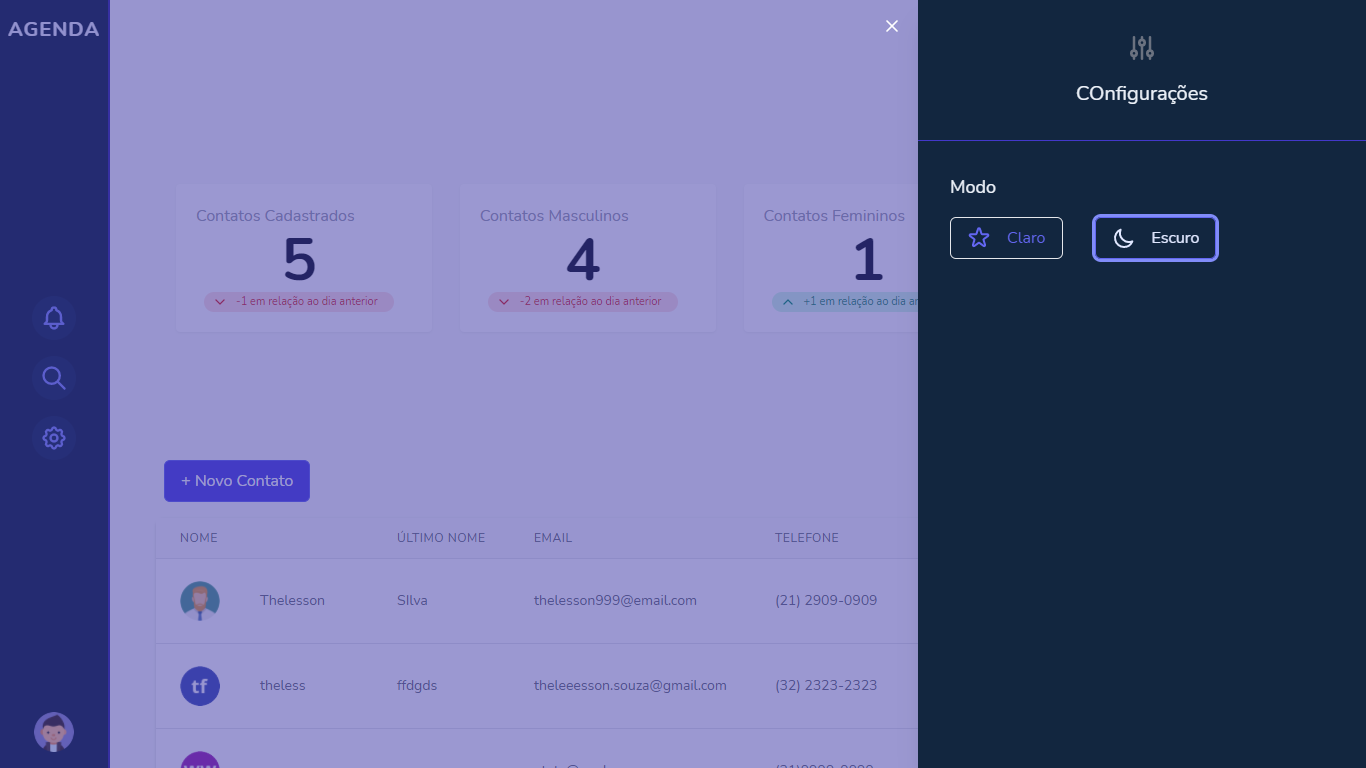Click the number 4 in Masculinos card
Screen dimensions: 1366x768
click(x=583, y=261)
